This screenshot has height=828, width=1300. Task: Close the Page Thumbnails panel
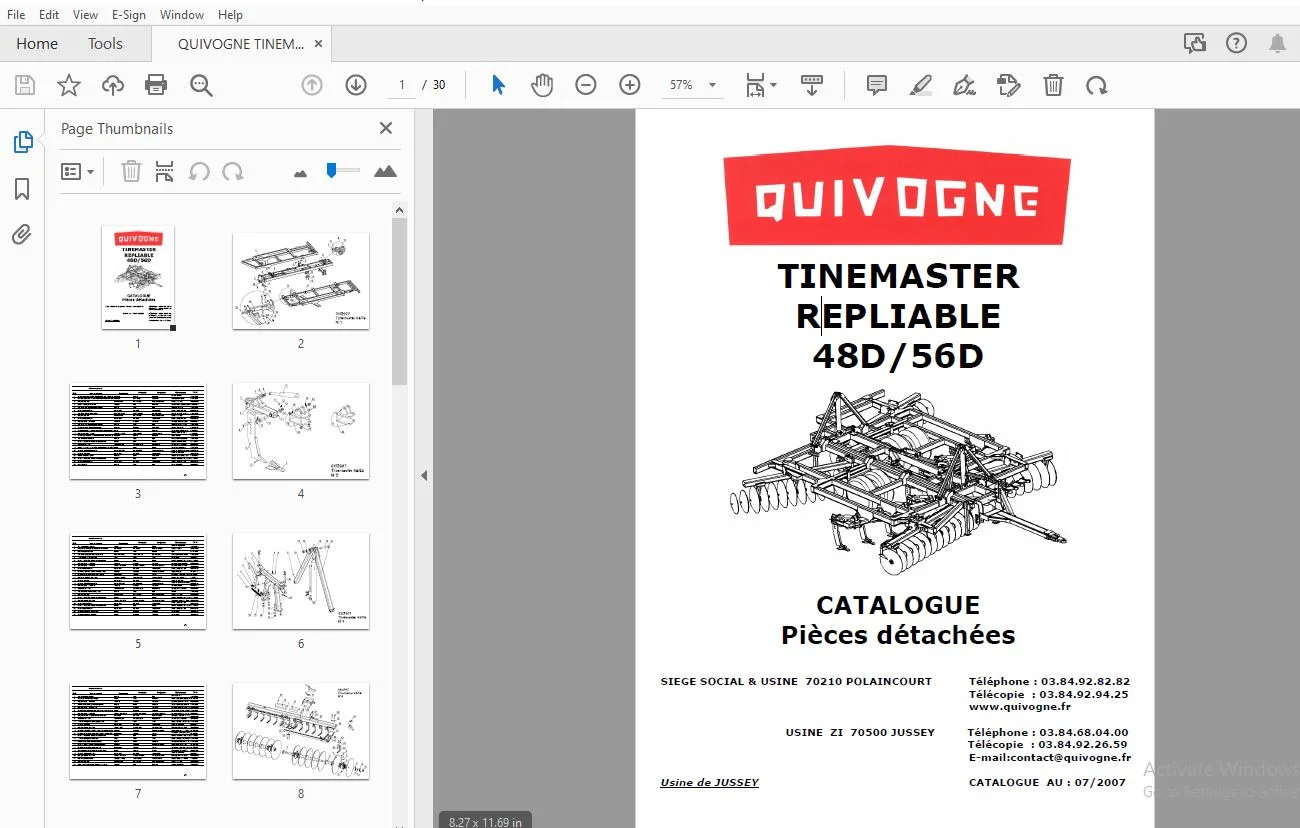[386, 128]
